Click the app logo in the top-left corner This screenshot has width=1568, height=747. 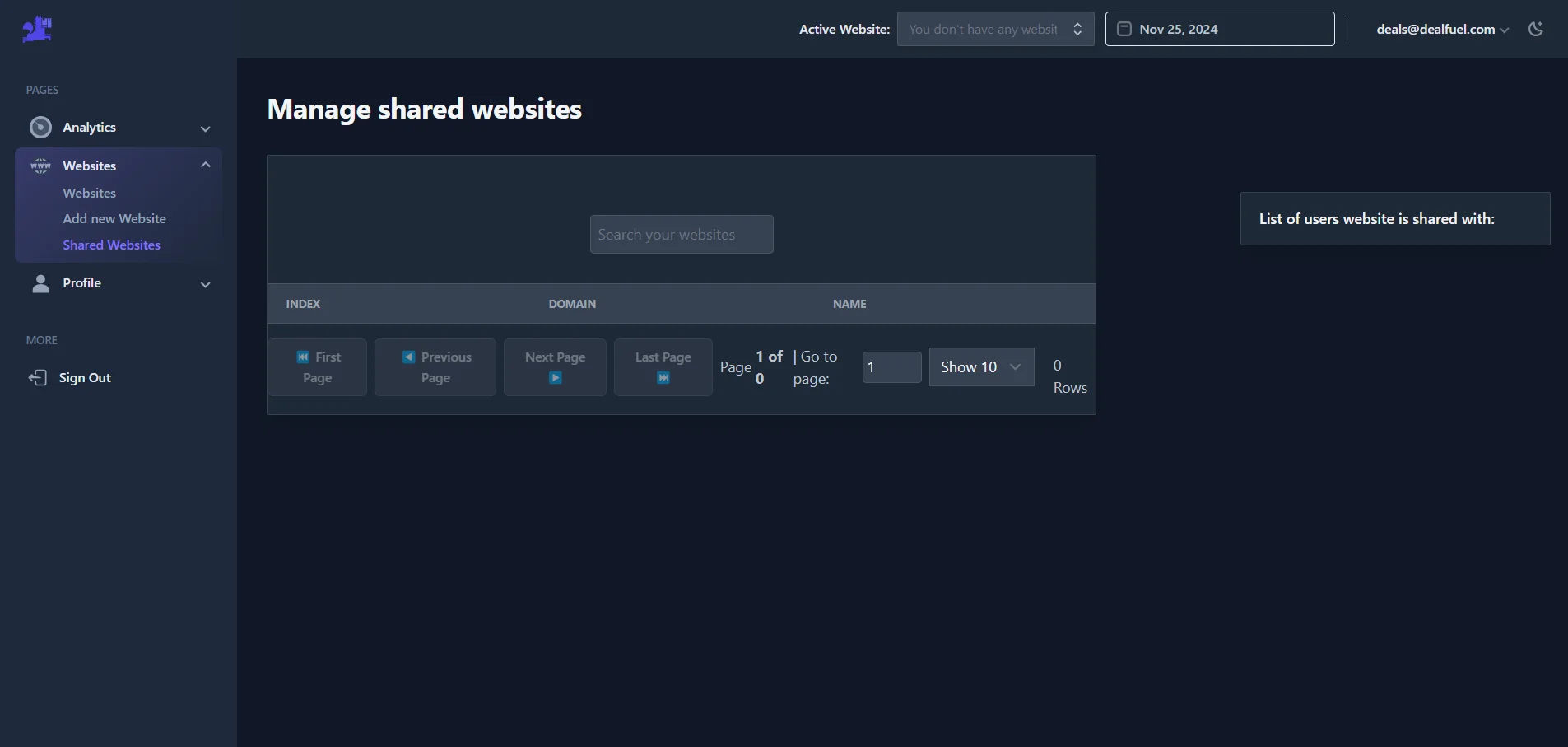[x=35, y=29]
